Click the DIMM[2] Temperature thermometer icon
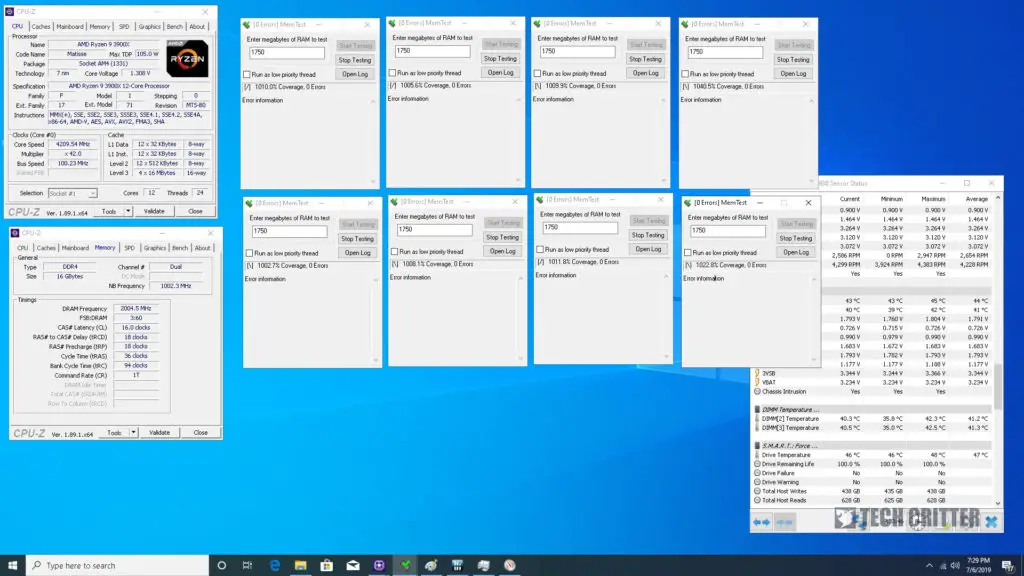The width and height of the screenshot is (1024, 576). pos(757,419)
